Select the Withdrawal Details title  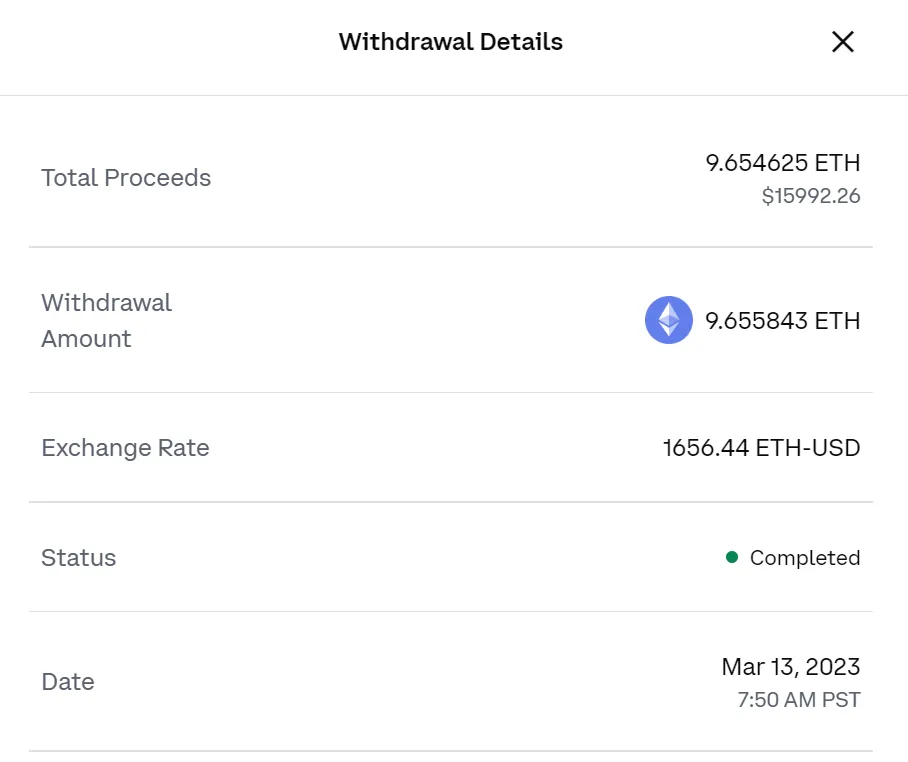point(450,42)
